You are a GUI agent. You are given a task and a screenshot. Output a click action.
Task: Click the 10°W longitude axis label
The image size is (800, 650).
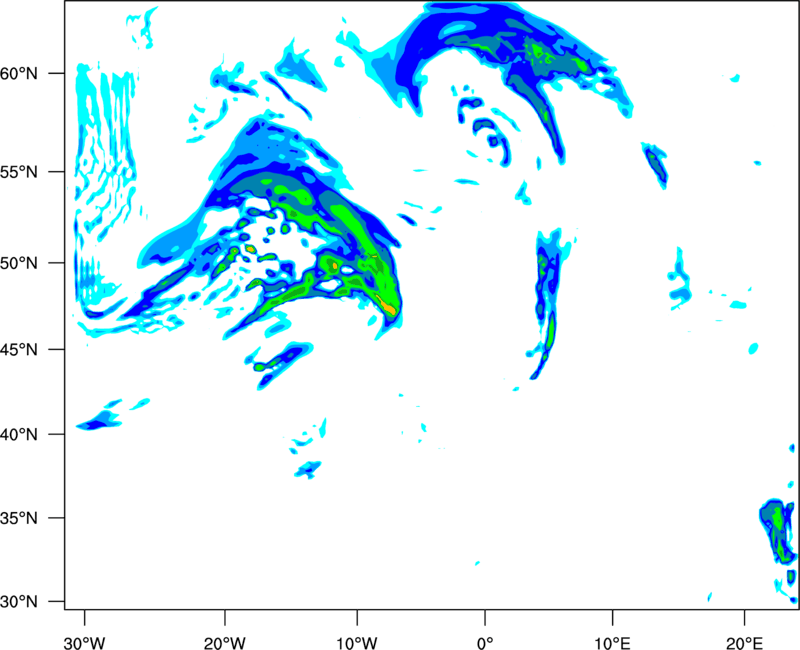(357, 643)
